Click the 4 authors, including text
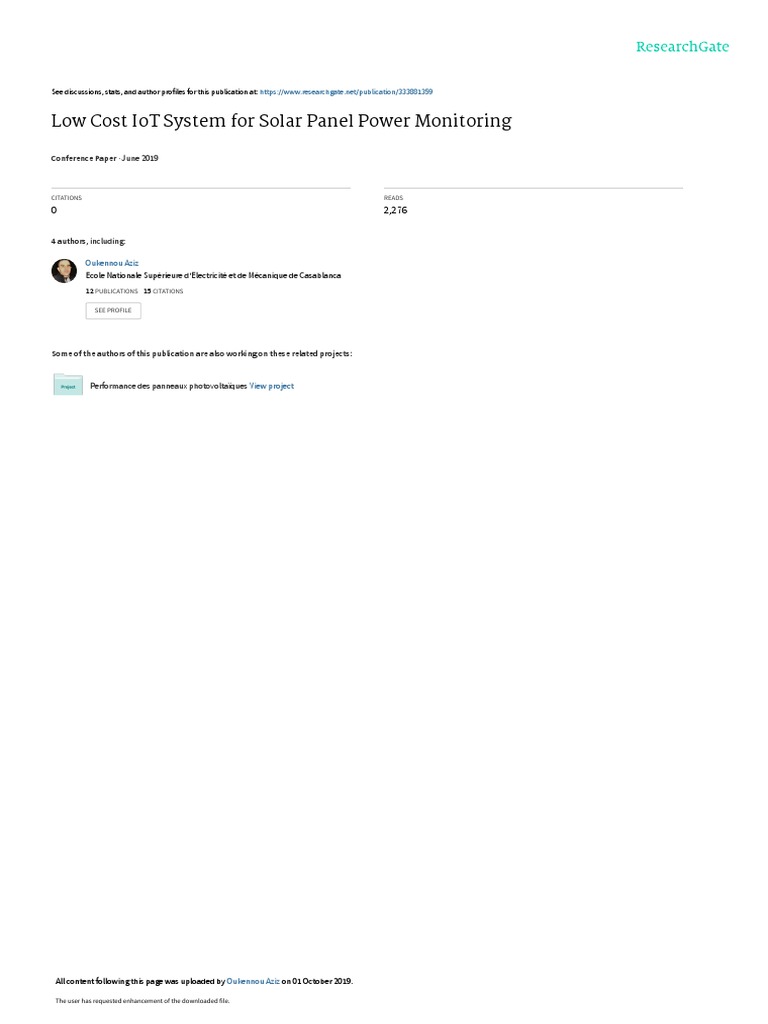 [88, 241]
